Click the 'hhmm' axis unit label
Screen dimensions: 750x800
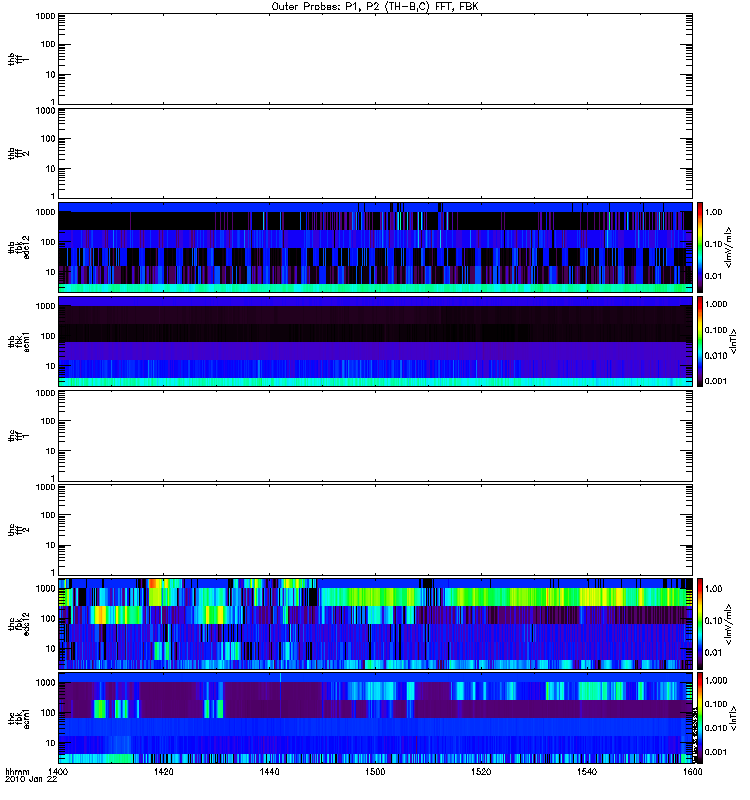tap(17, 771)
